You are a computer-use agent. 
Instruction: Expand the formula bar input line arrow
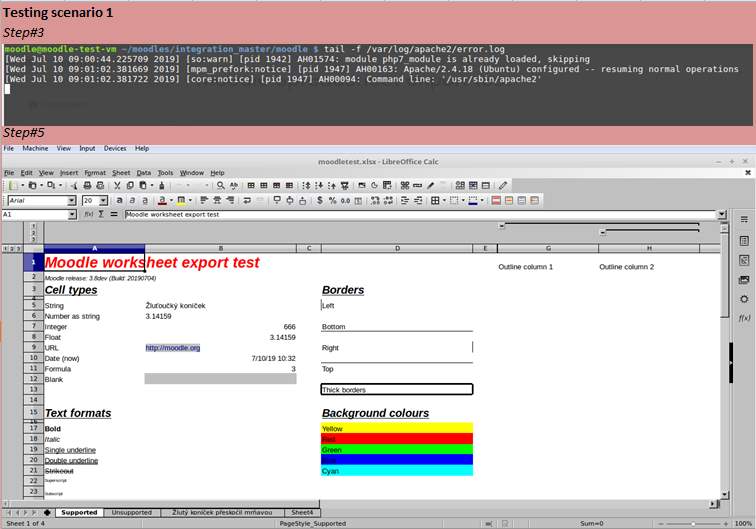click(722, 214)
